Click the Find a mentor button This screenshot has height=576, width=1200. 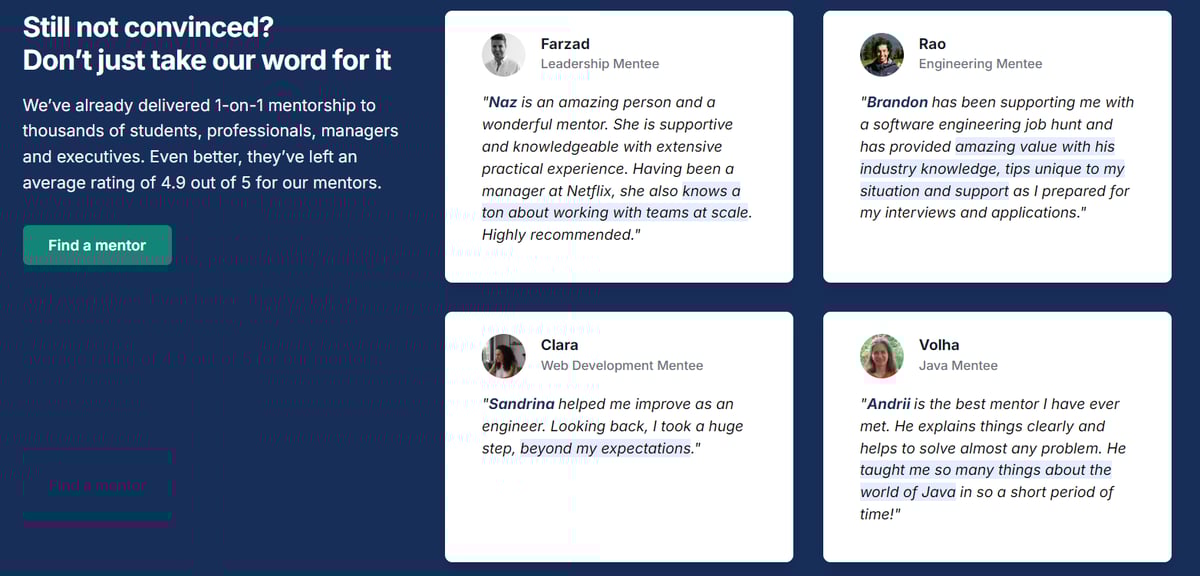(x=97, y=245)
